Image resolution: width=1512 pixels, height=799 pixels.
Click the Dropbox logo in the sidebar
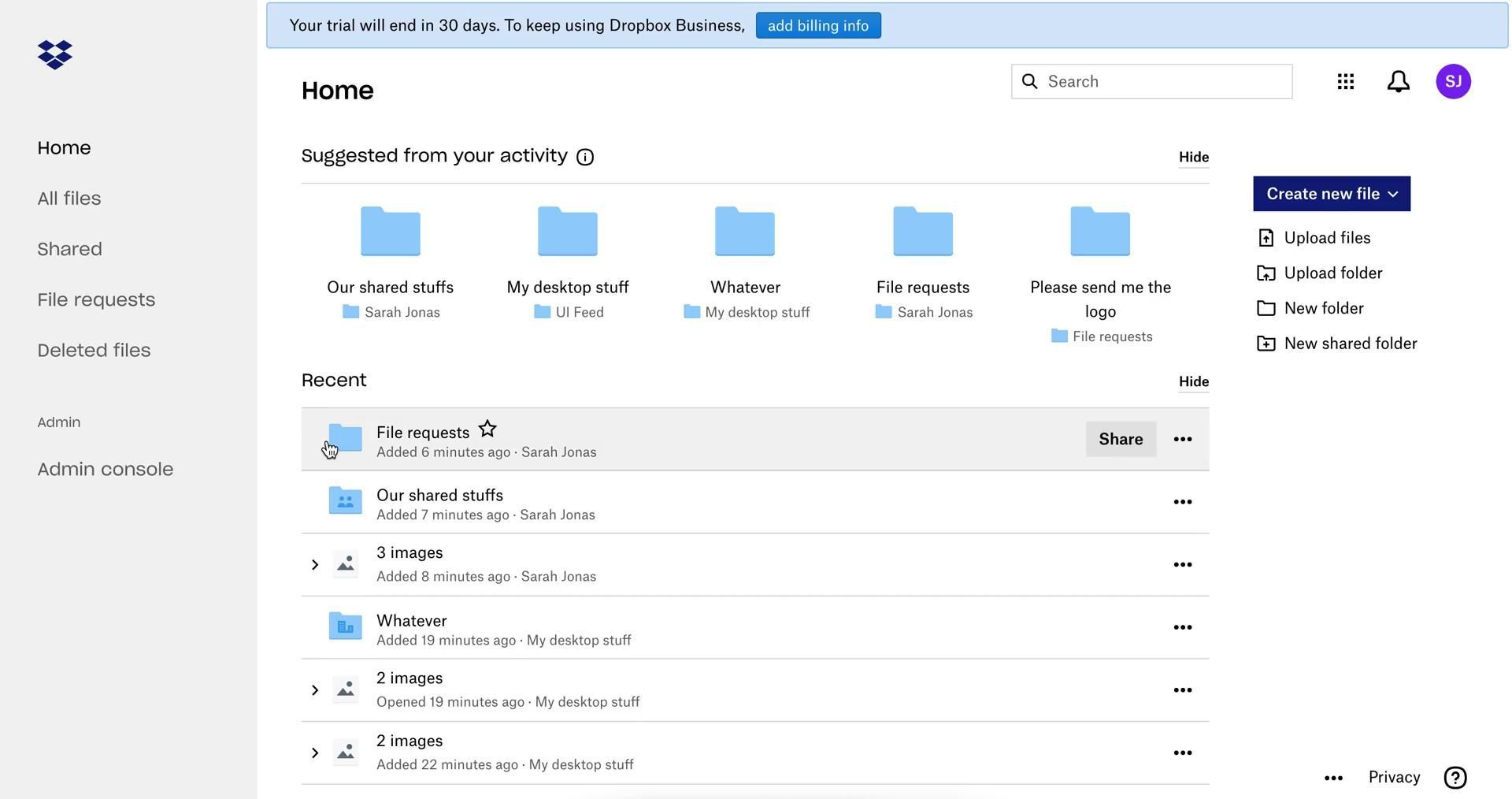pyautogui.click(x=55, y=55)
